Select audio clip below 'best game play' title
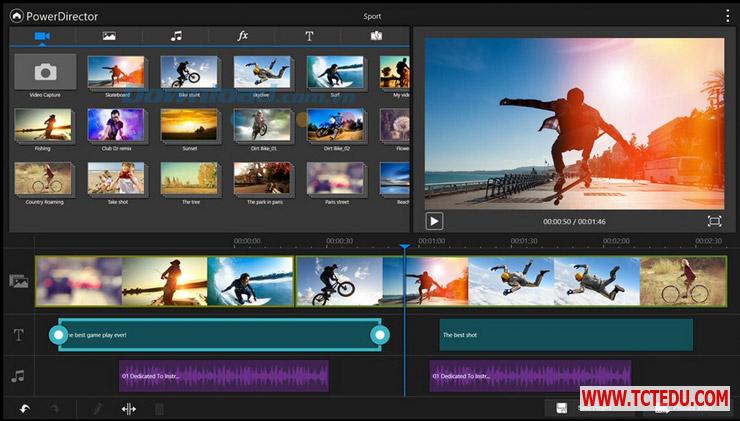740x421 pixels. (x=224, y=376)
